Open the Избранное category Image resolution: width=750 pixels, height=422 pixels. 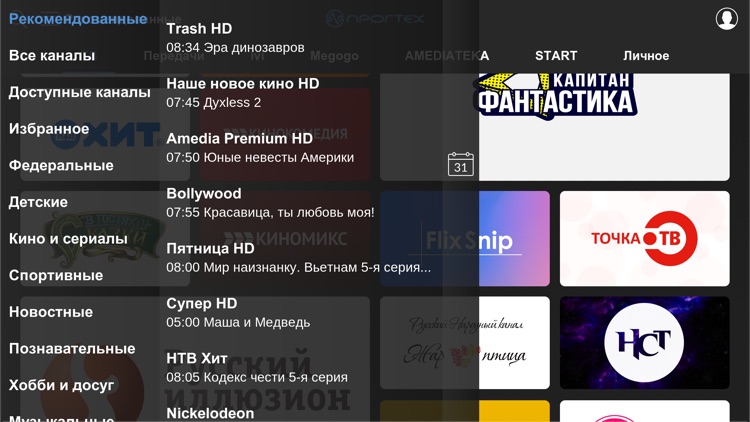pos(49,129)
